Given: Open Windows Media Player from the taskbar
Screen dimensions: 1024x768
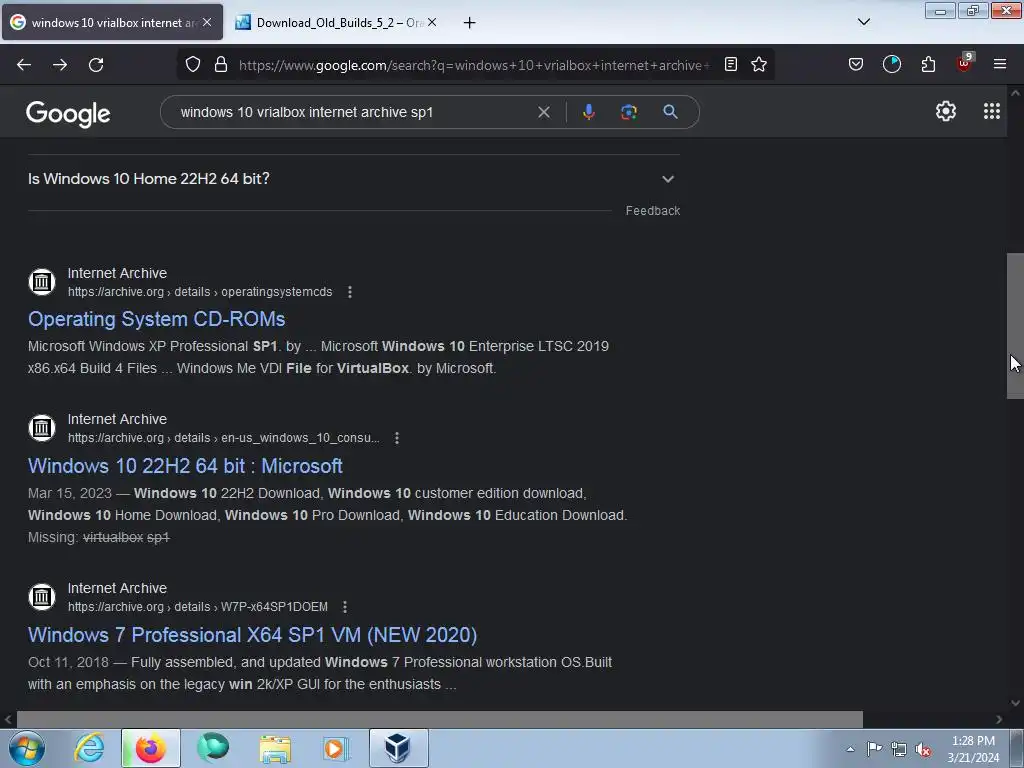Looking at the screenshot, I should click(336, 749).
